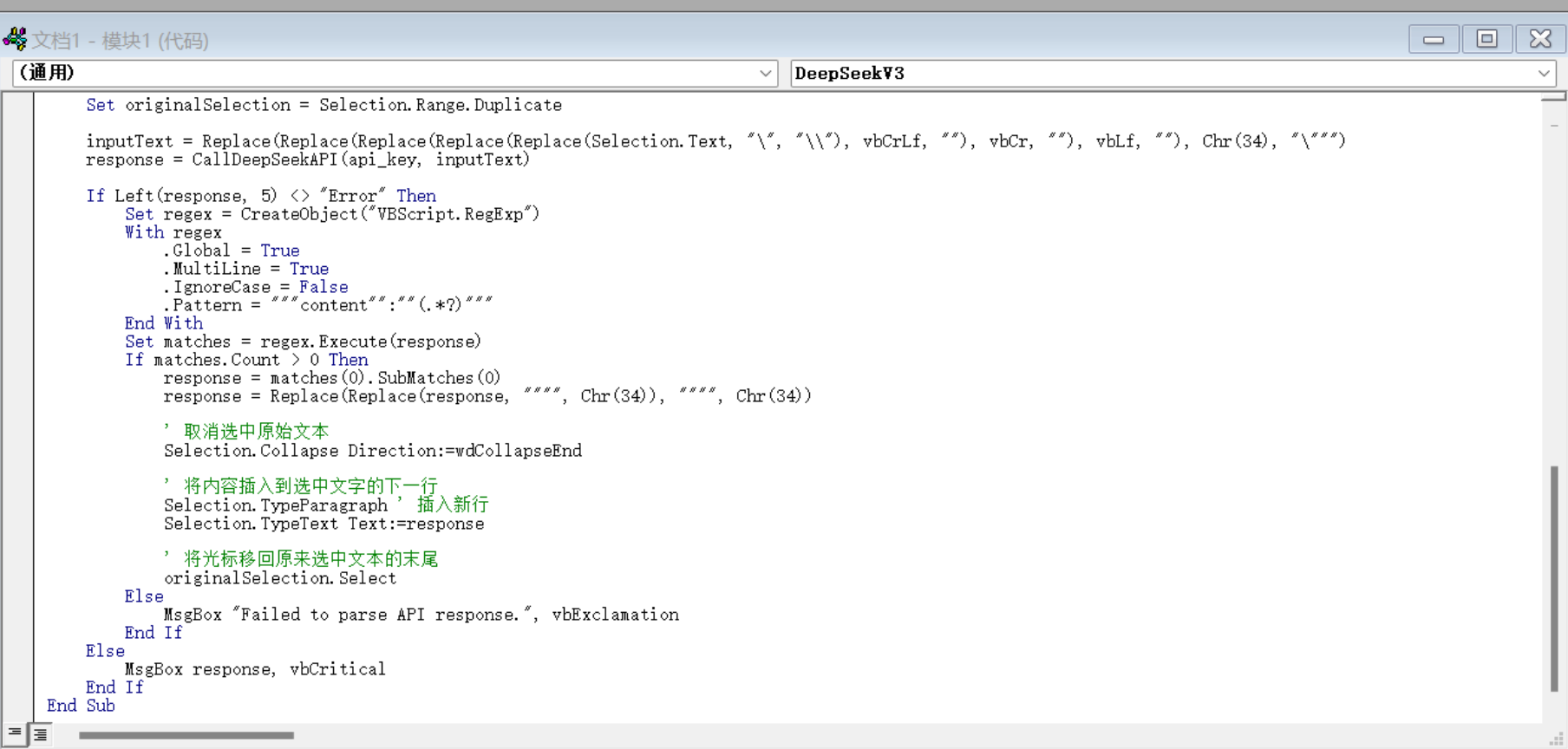Click the inline comment '插入新行'
This screenshot has height=749, width=1568.
tap(452, 505)
